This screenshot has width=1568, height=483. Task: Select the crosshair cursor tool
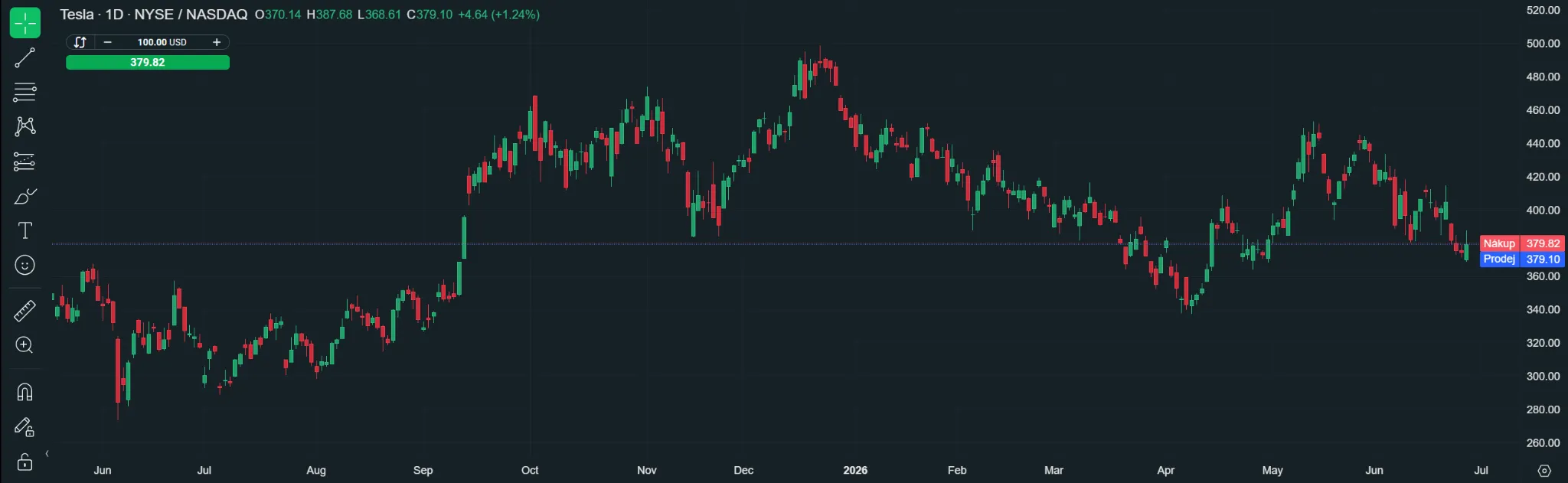point(25,23)
